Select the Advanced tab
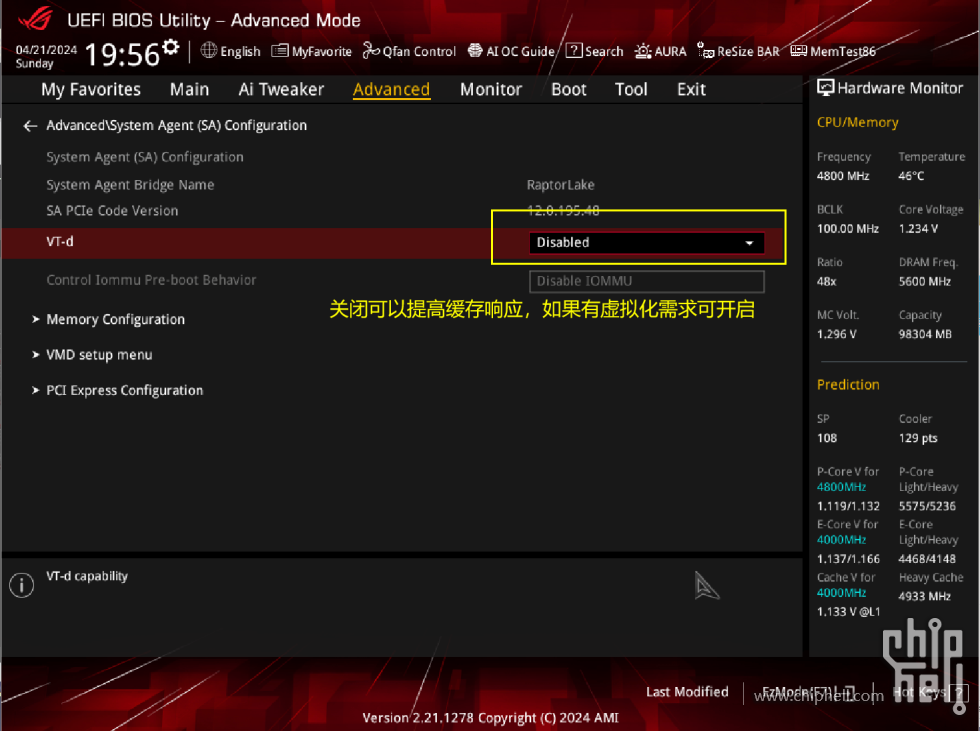The image size is (980, 731). pyautogui.click(x=391, y=89)
